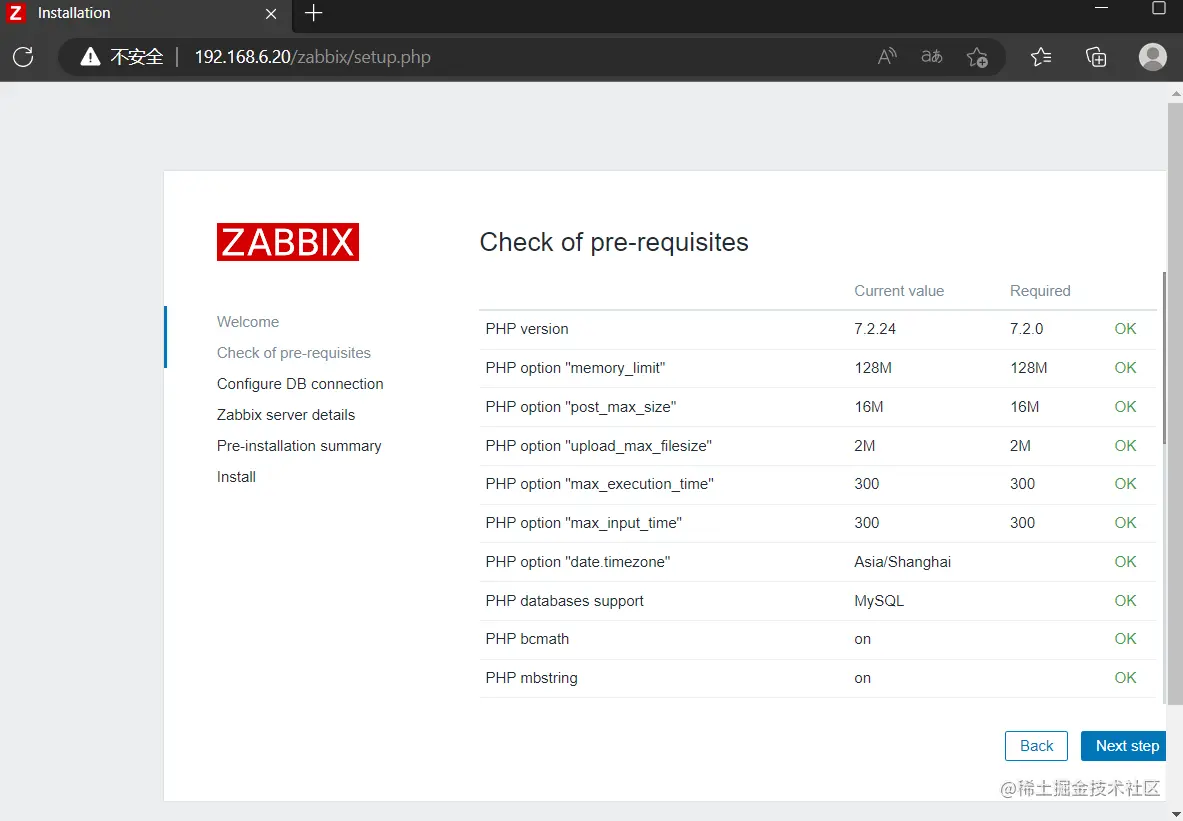Image resolution: width=1183 pixels, height=821 pixels.
Task: Select Zabbix server details step
Action: tap(285, 414)
